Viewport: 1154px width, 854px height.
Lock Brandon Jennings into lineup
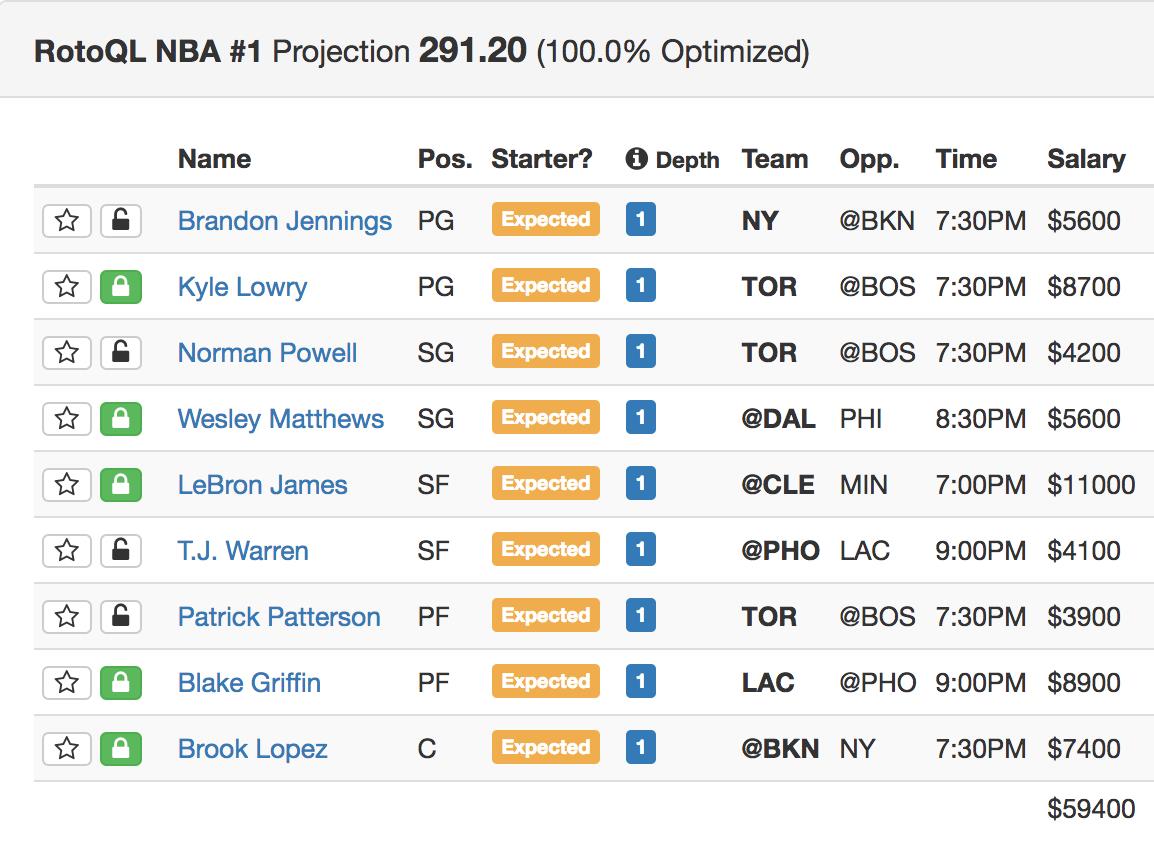[121, 220]
